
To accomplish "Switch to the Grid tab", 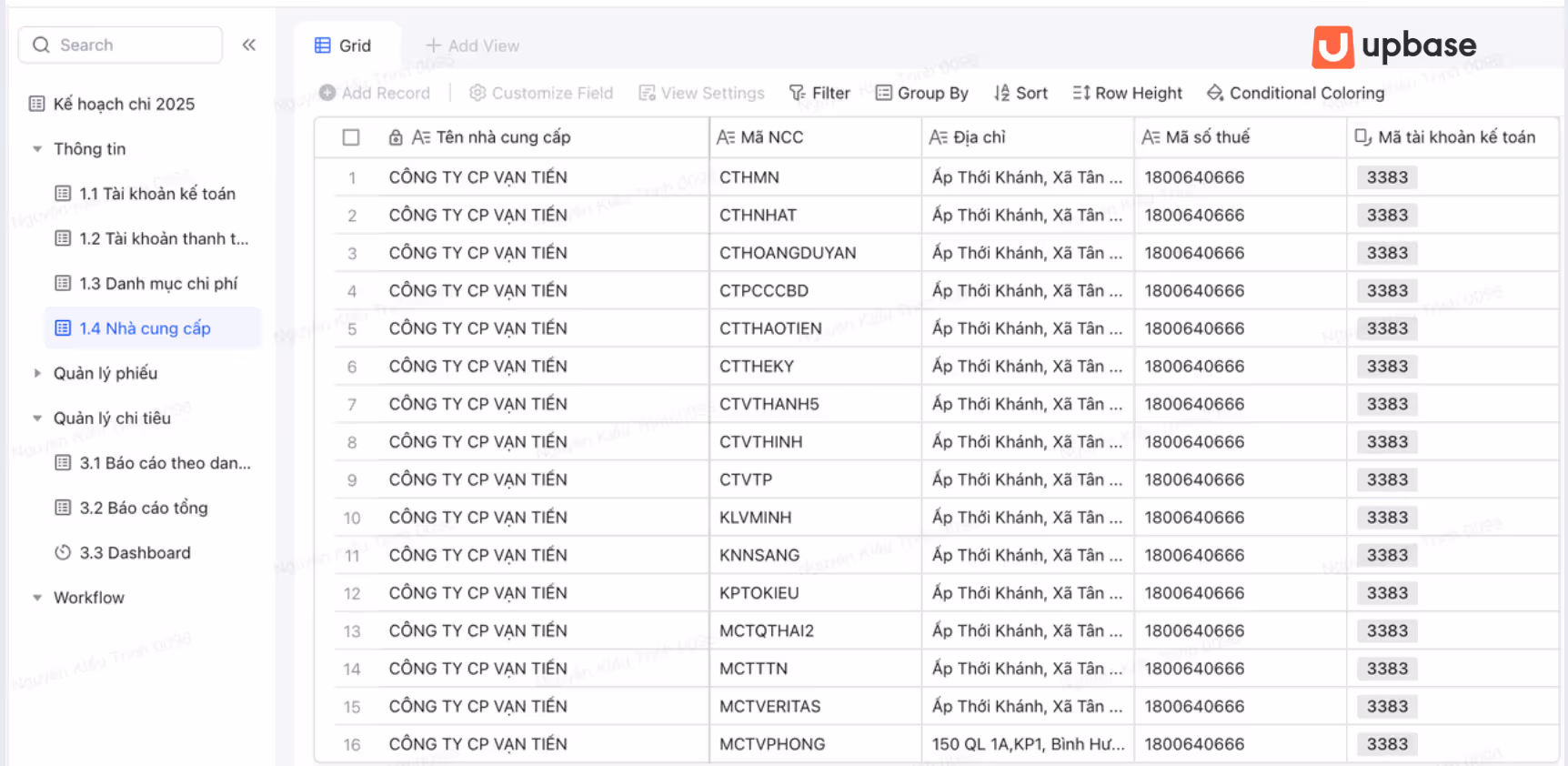I will [343, 45].
